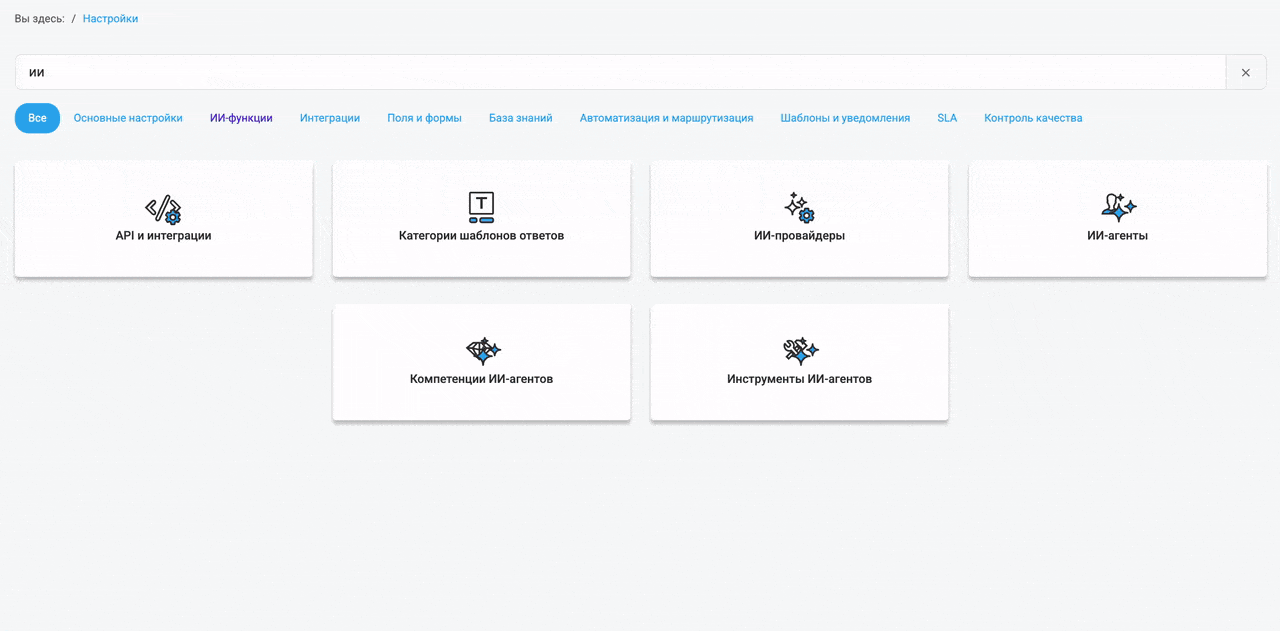
Task: Open the API и интеграции card title
Action: pyautogui.click(x=163, y=236)
